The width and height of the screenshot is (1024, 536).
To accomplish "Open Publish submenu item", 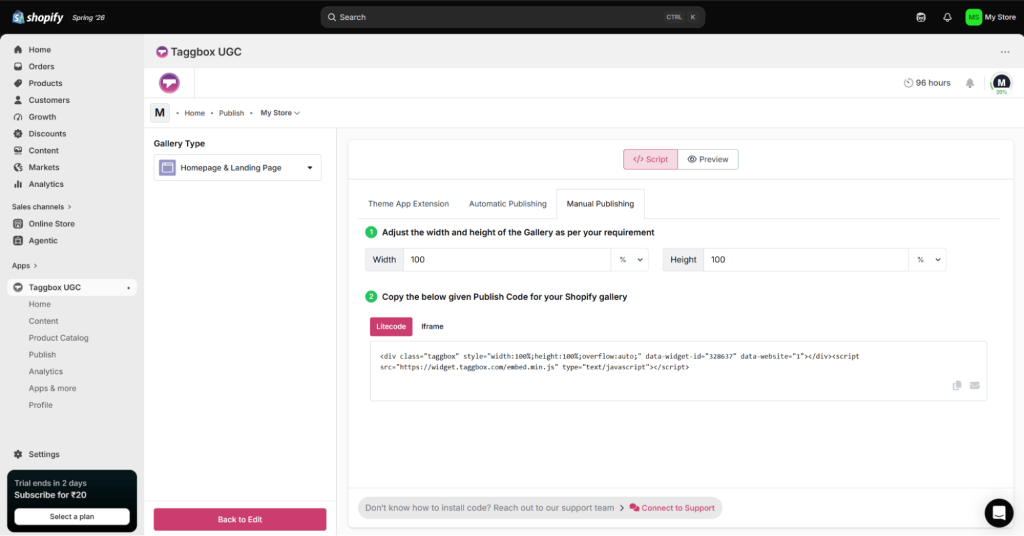I will [42, 355].
